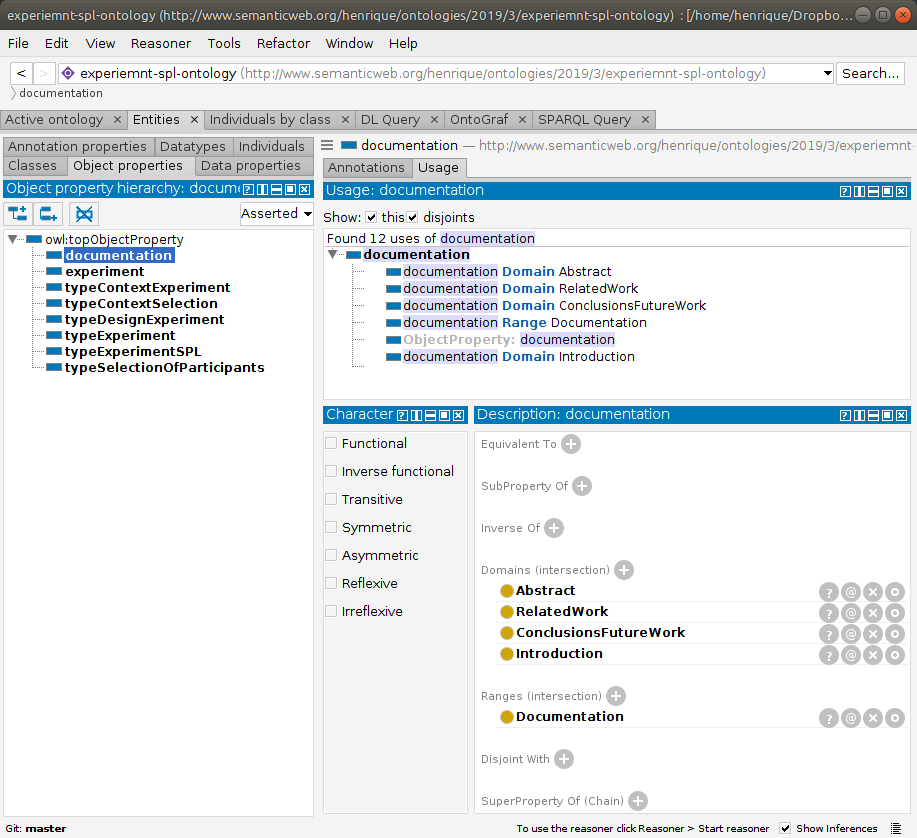Collapse owl:topObjectProperty tree node
Viewport: 917px width, 838px height.
12,239
